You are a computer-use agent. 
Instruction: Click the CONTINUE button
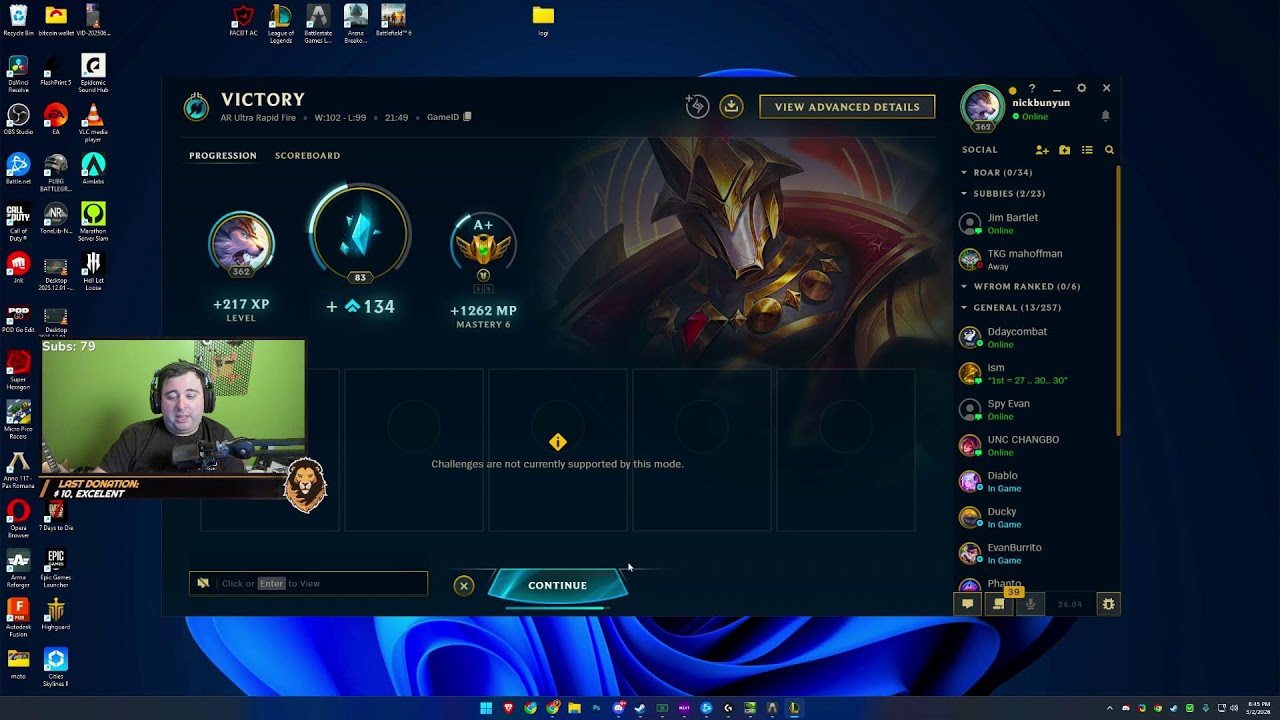coord(558,586)
